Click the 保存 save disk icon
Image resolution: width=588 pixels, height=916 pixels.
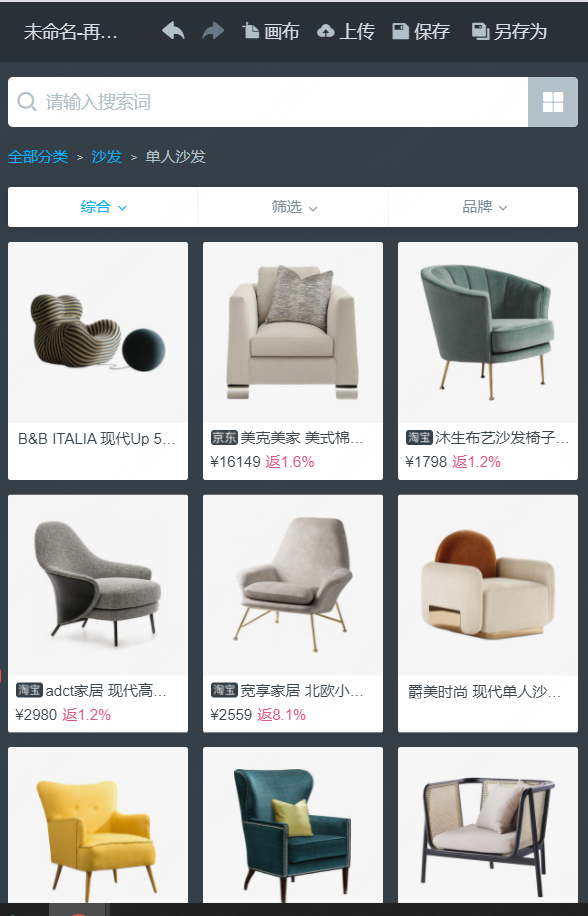tap(400, 31)
